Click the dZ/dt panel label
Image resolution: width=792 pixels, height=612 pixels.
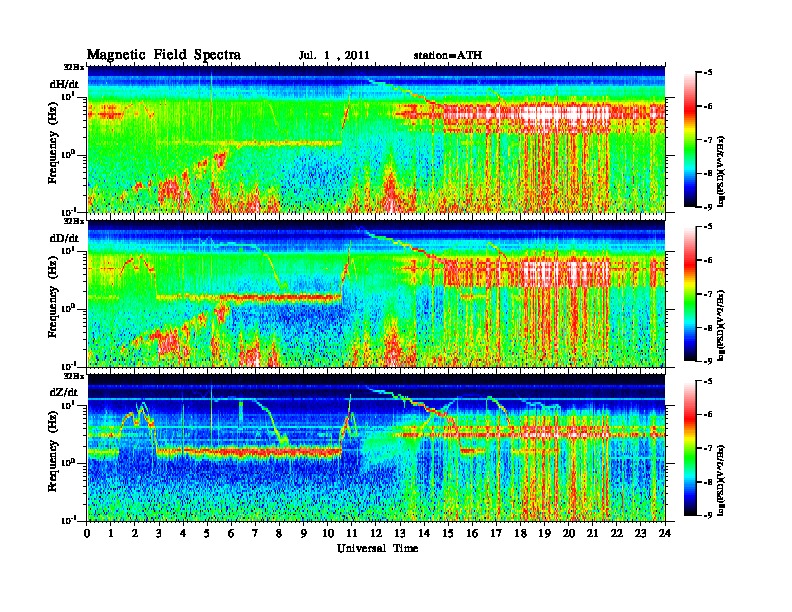click(x=64, y=392)
